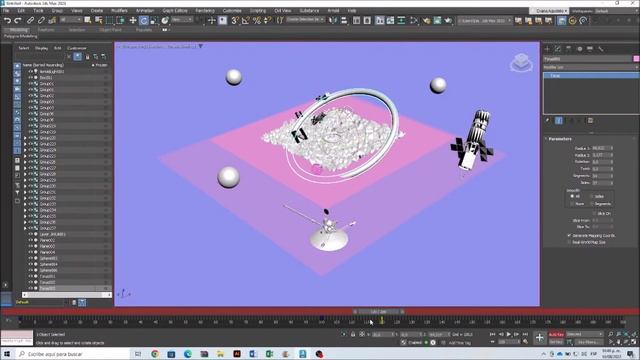This screenshot has width=640, height=360.
Task: Select the Sides smooth radio button
Action: (591, 196)
